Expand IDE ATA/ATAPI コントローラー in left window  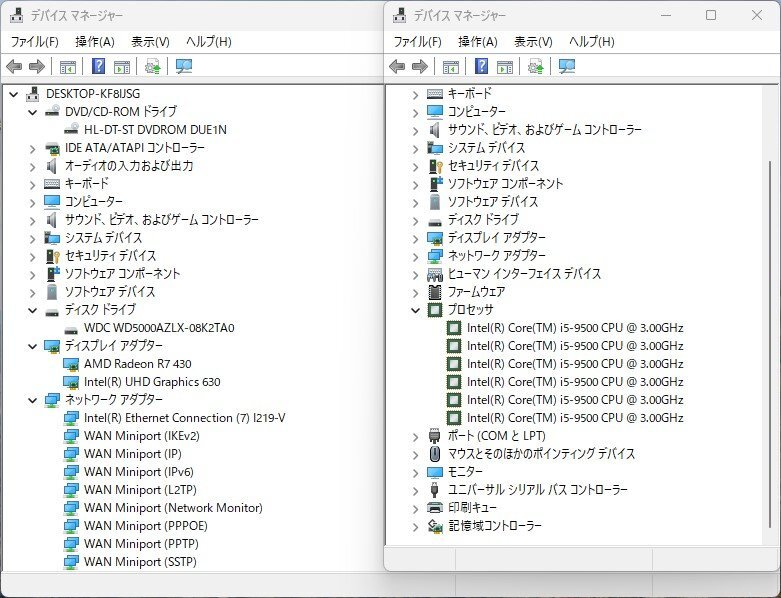point(32,148)
